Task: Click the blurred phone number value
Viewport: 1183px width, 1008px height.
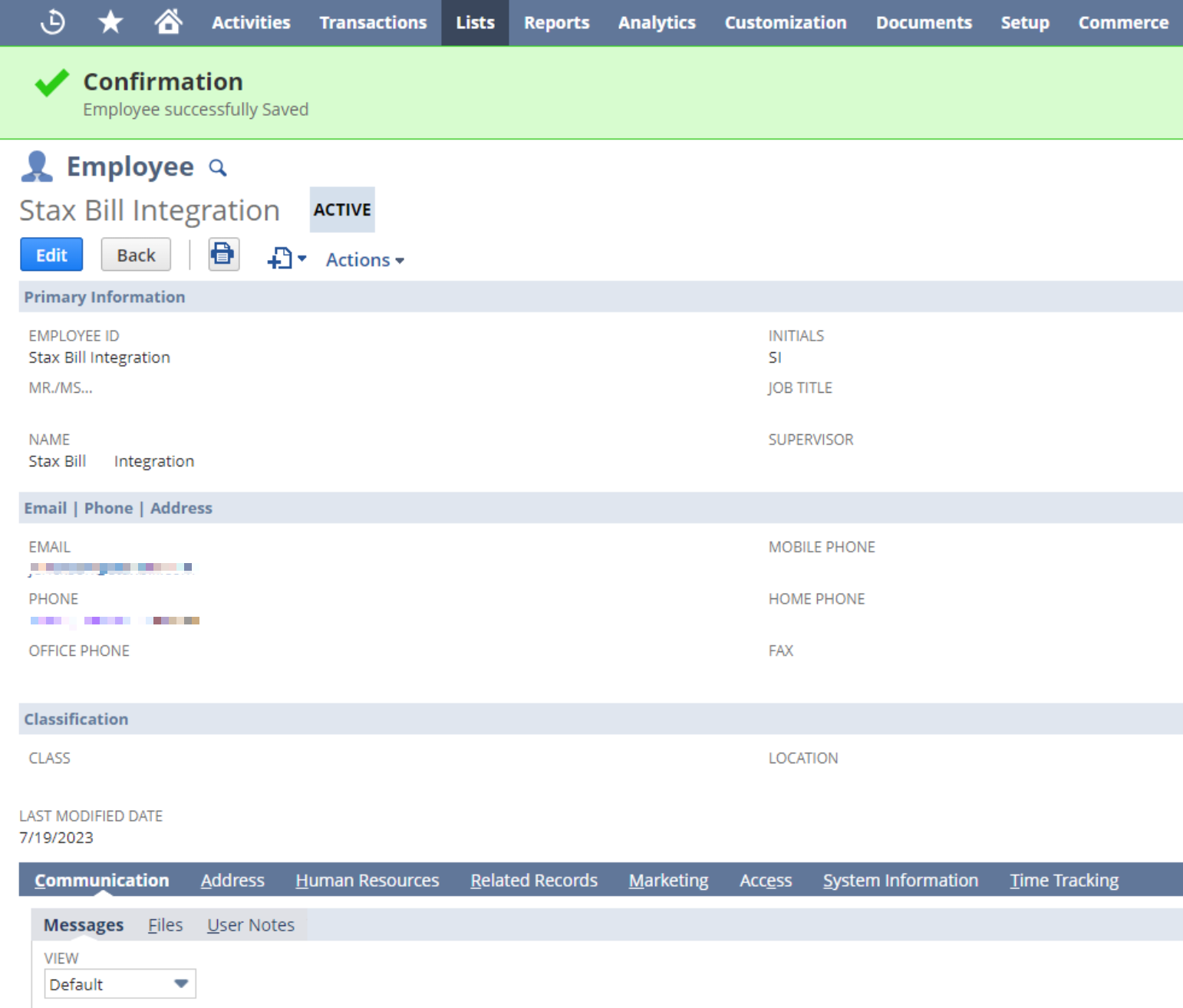Action: point(115,620)
